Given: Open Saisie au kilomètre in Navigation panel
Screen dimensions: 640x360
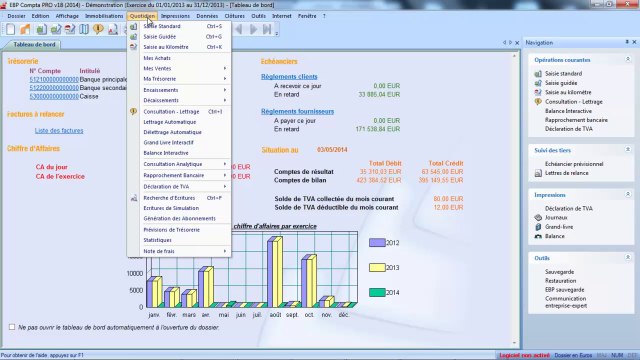Looking at the screenshot, I should (568, 92).
